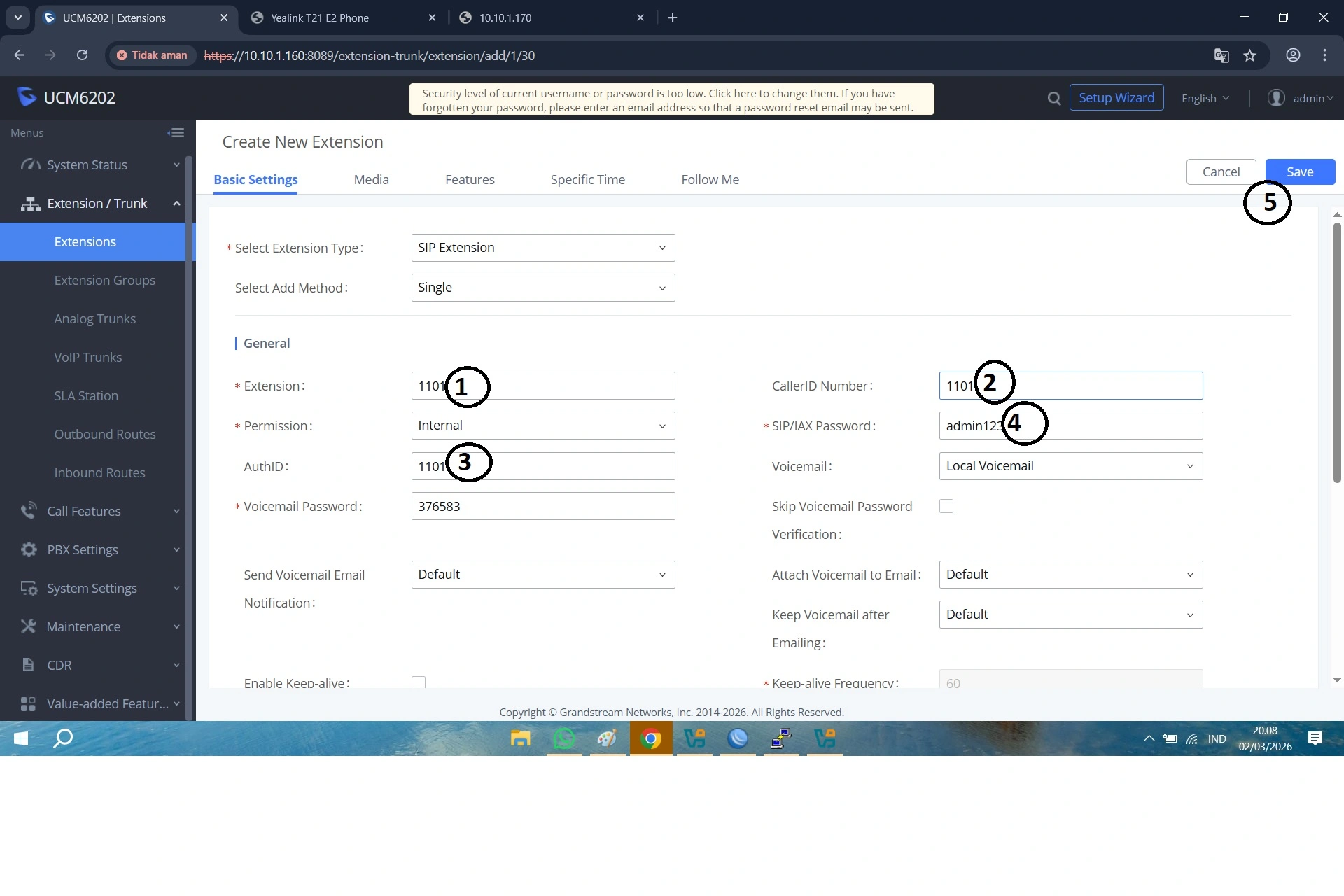Viewport: 1344px width, 896px height.
Task: Open the File Explorer taskbar icon
Action: [520, 738]
